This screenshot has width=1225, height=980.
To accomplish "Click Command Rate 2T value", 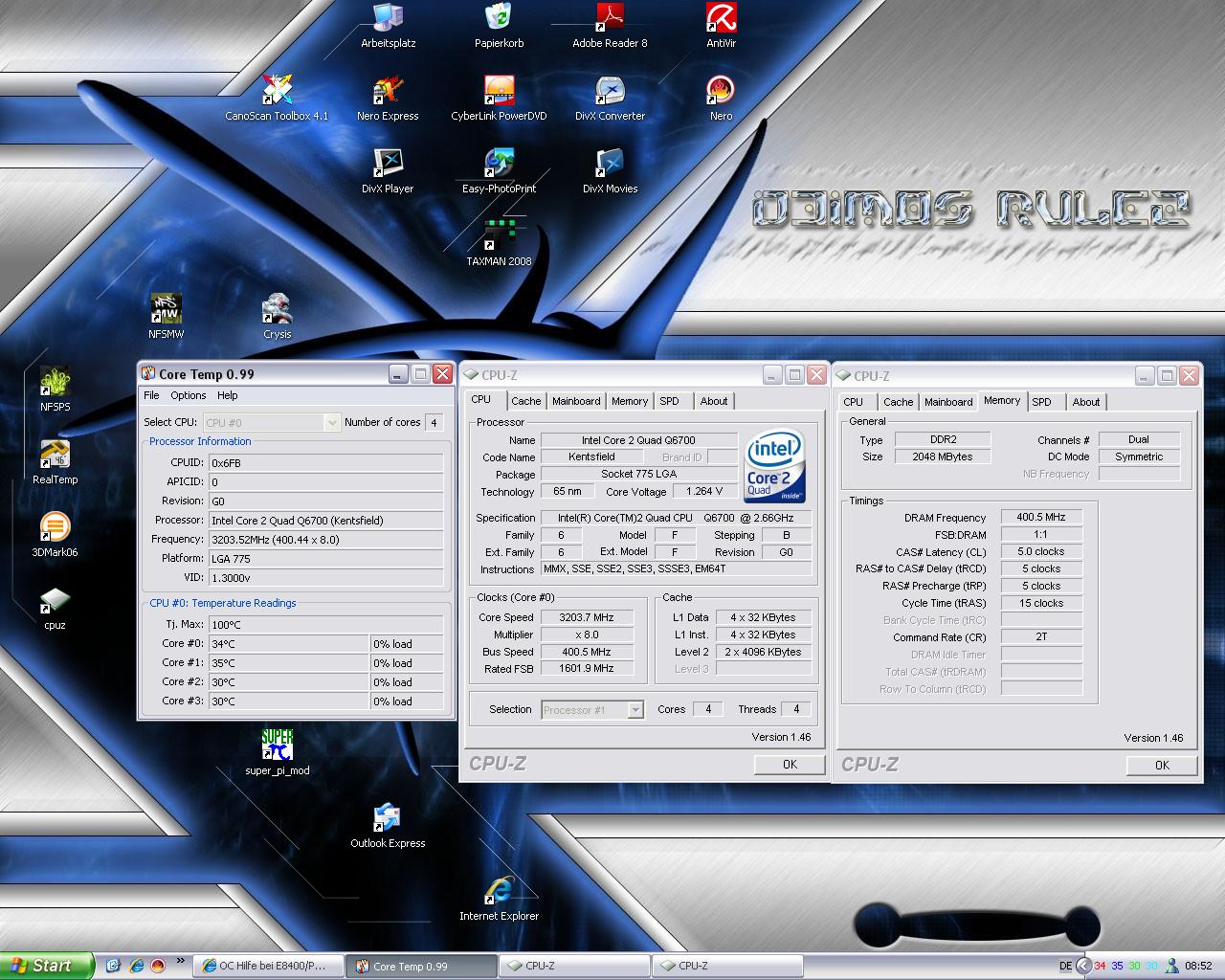I will pos(1041,637).
